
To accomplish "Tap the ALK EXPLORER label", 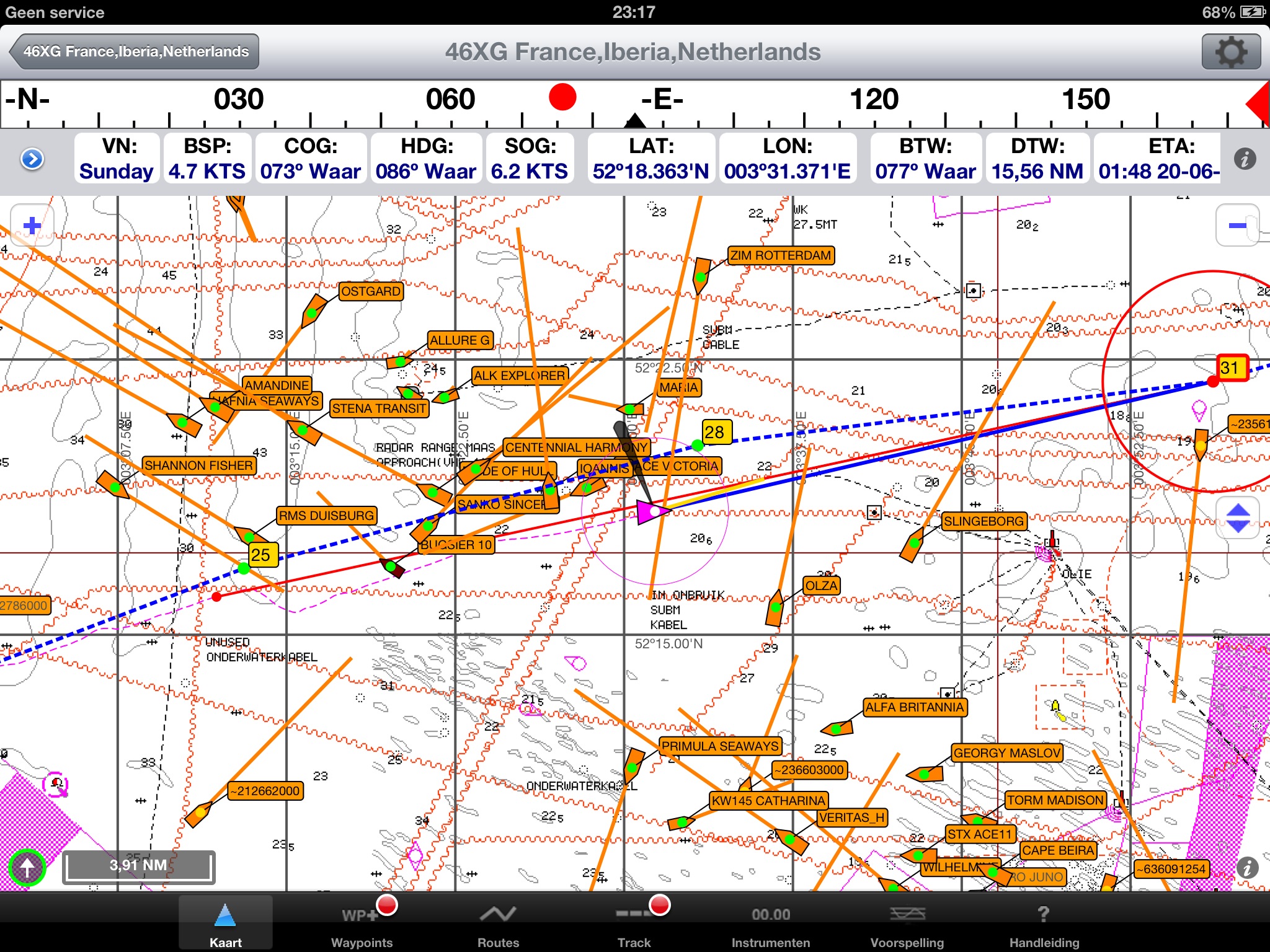I will [520, 376].
